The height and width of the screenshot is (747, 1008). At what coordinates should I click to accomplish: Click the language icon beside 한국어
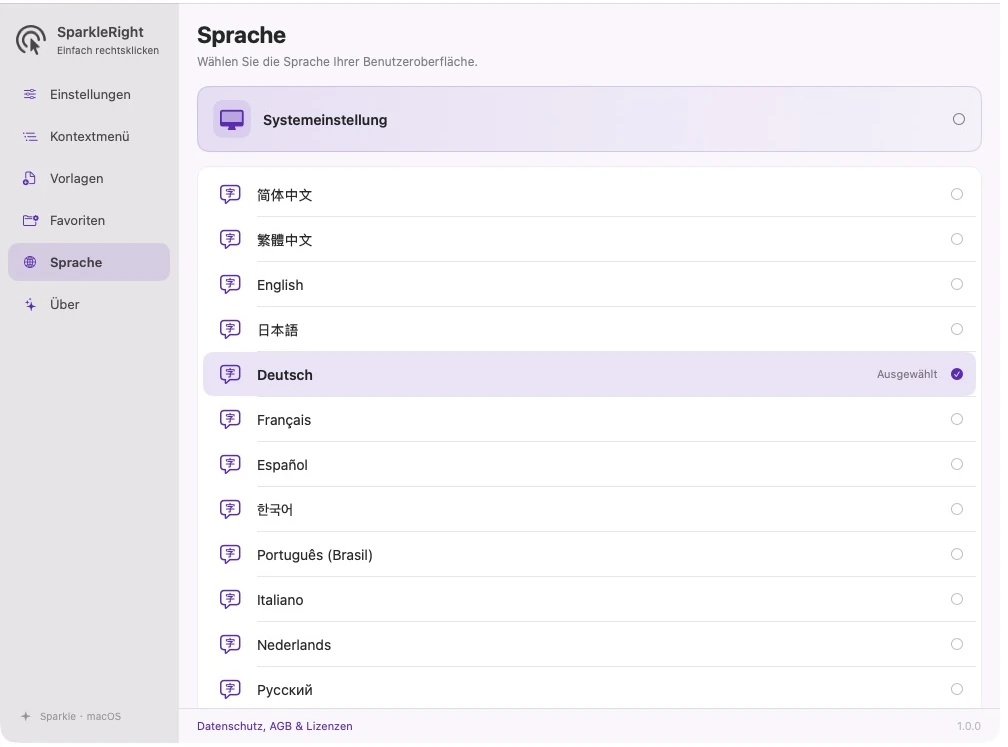[x=230, y=509]
